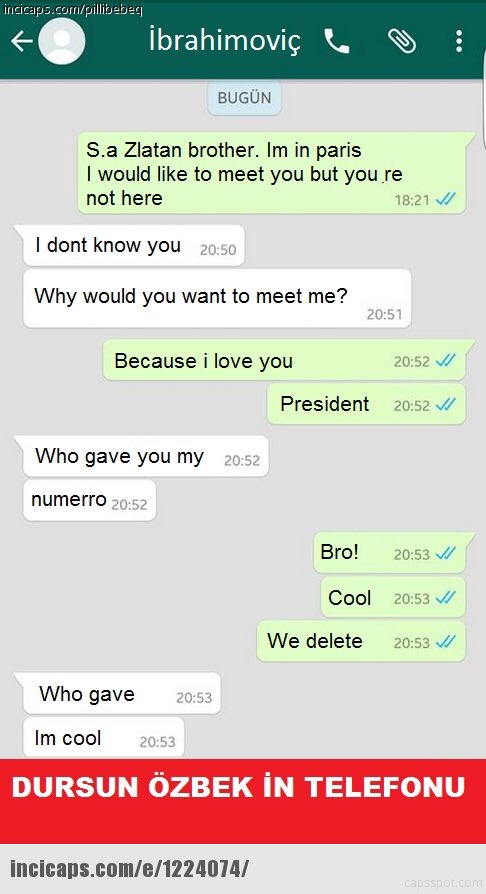Select the 'Cool' sent message

point(393,597)
